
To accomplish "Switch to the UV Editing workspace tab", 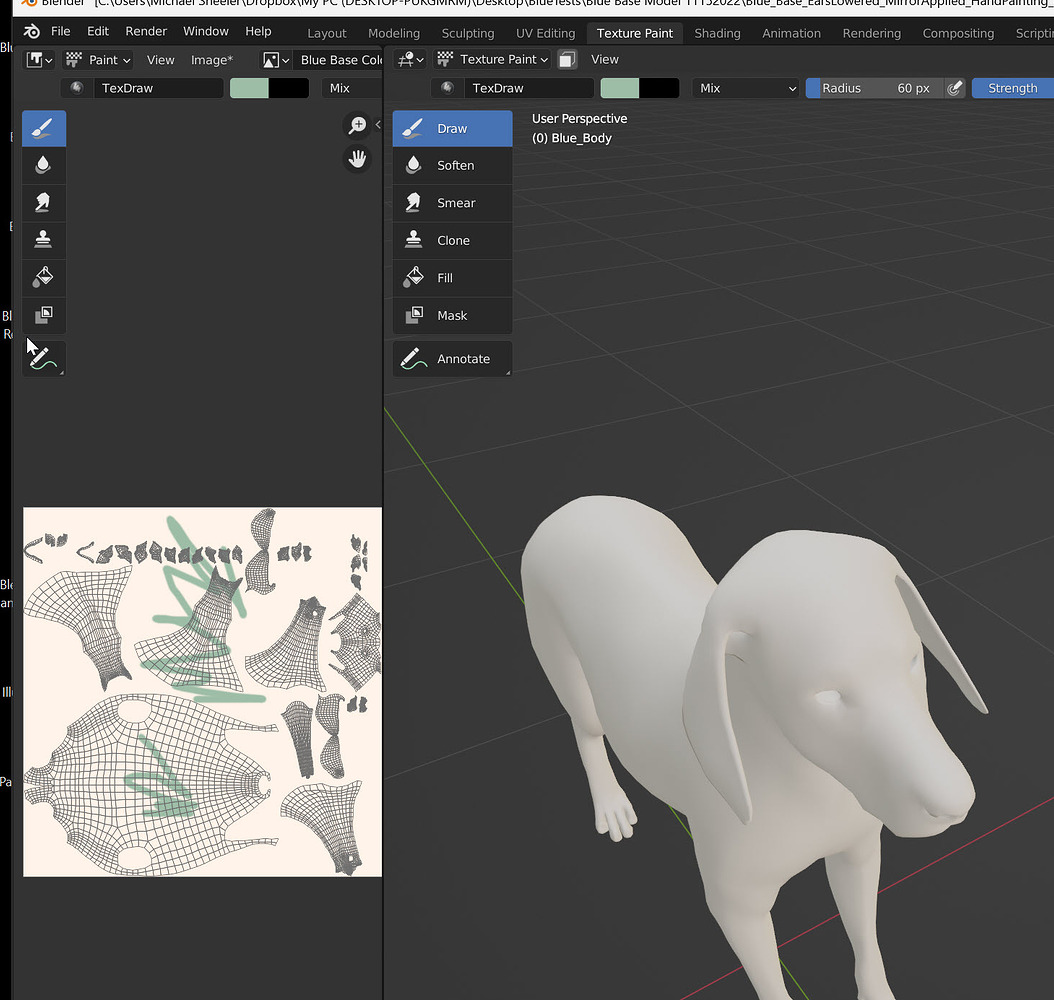I will point(545,33).
